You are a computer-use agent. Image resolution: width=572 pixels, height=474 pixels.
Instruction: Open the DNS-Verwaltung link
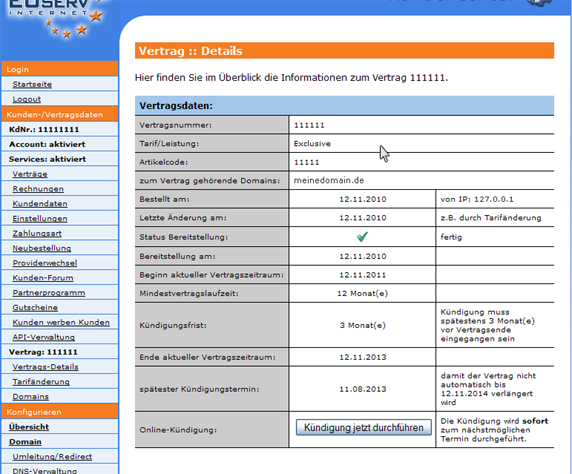point(45,471)
